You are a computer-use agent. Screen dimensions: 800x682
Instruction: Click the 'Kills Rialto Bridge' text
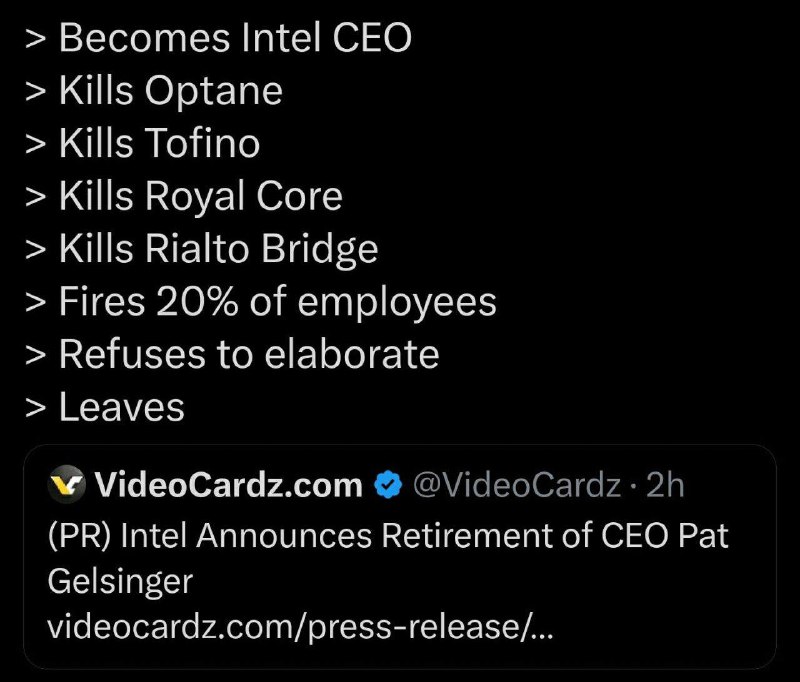[x=218, y=248]
